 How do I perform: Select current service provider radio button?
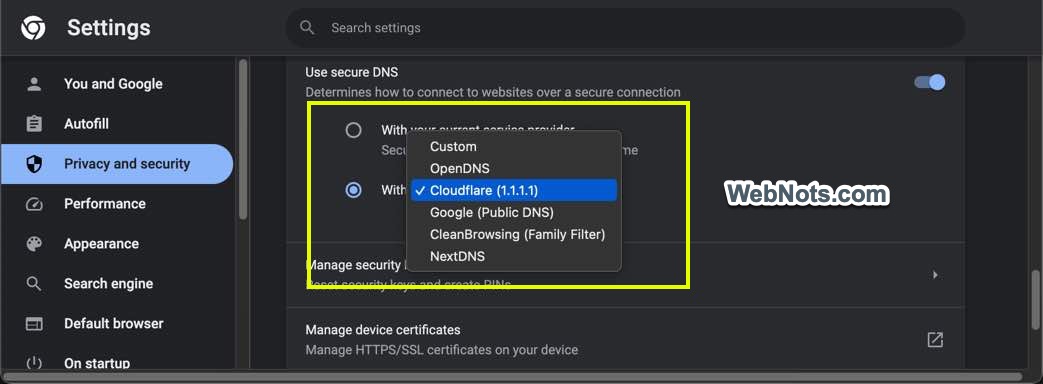tap(353, 130)
